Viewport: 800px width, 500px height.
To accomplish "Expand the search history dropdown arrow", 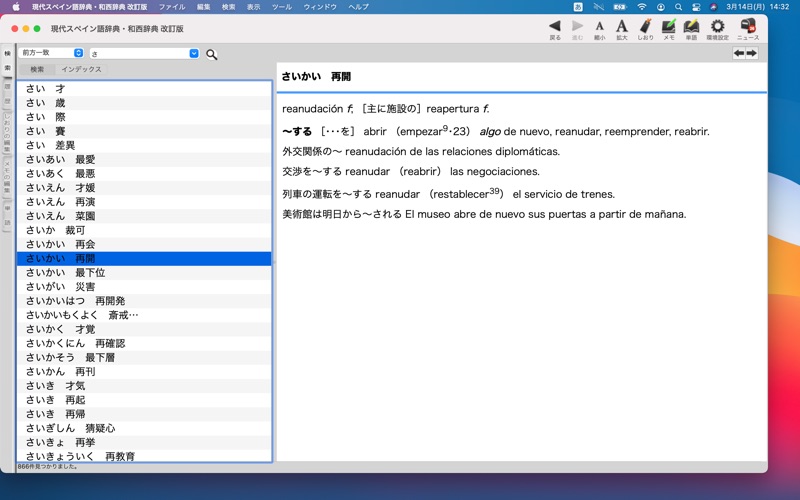I will click(194, 54).
